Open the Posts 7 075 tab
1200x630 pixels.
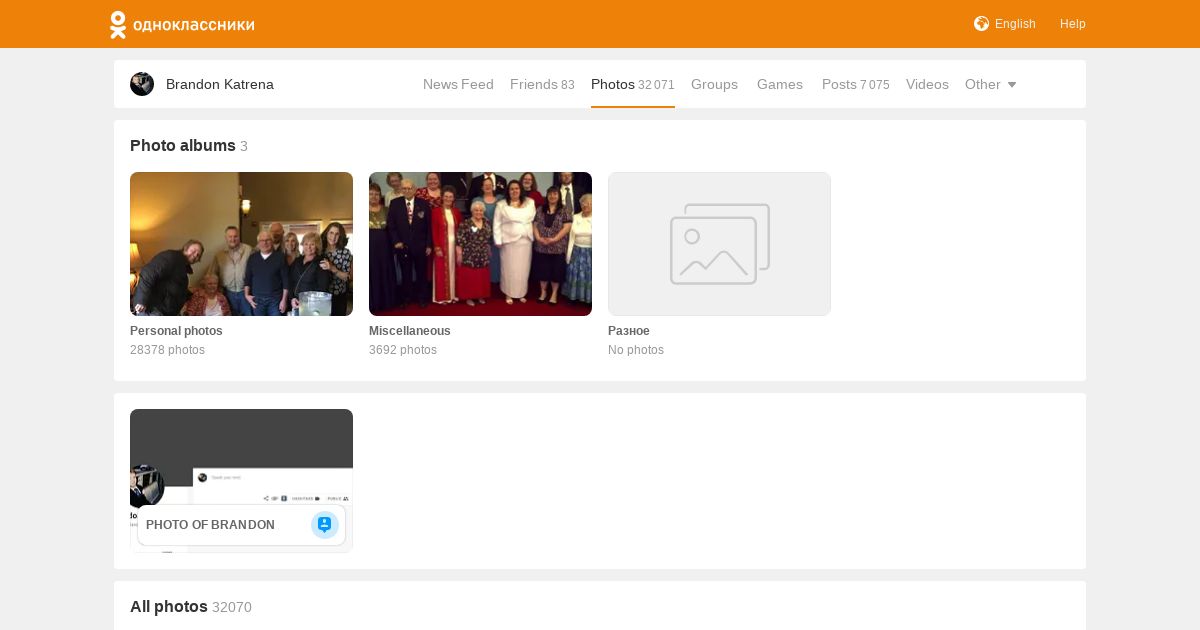coord(855,84)
